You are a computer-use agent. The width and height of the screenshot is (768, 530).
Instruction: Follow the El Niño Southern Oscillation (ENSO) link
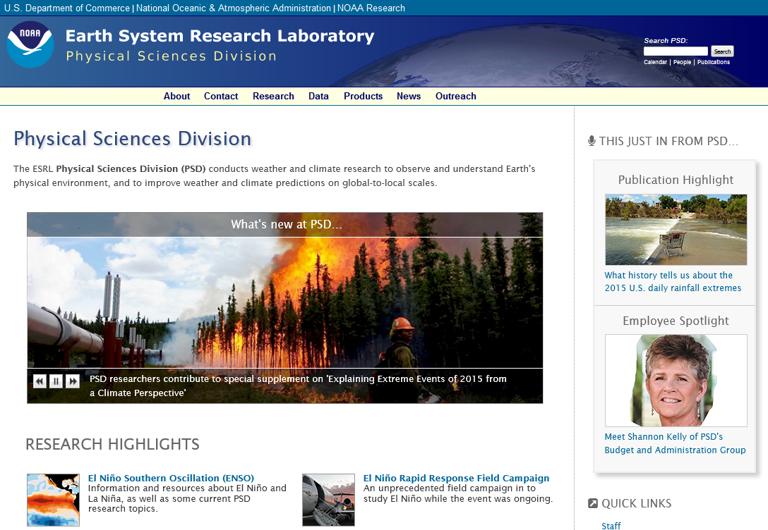(x=171, y=478)
